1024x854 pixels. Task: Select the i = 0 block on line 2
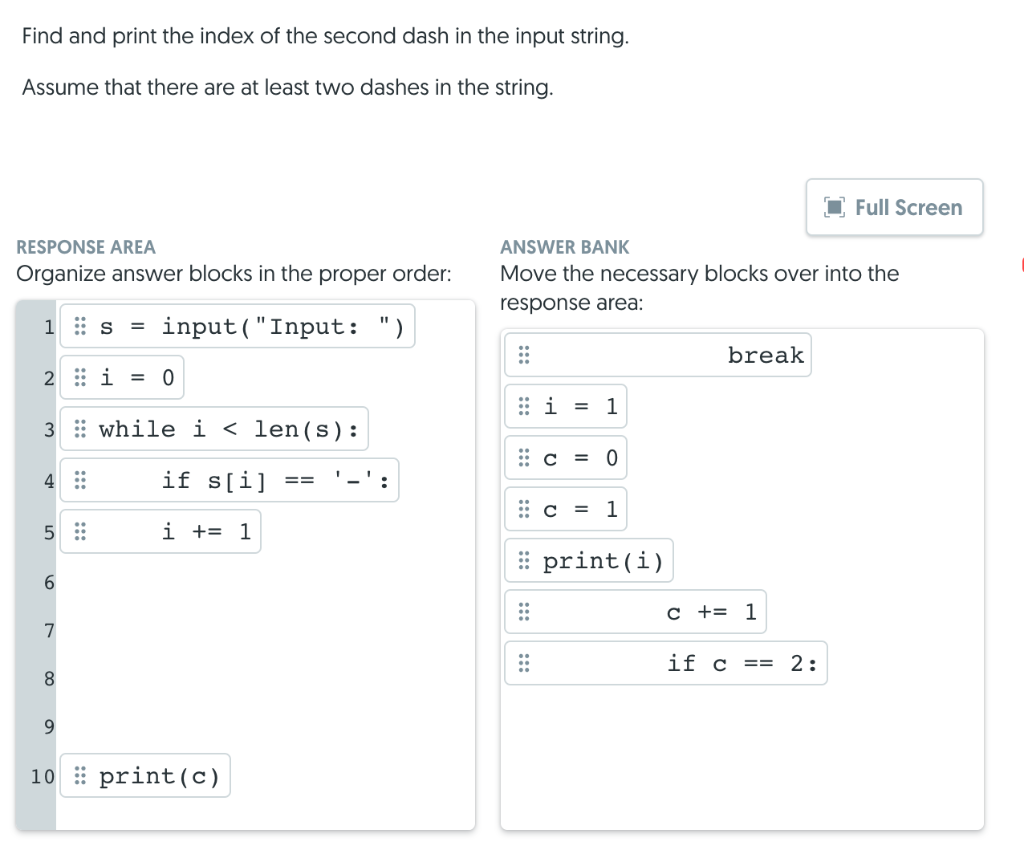click(x=122, y=377)
